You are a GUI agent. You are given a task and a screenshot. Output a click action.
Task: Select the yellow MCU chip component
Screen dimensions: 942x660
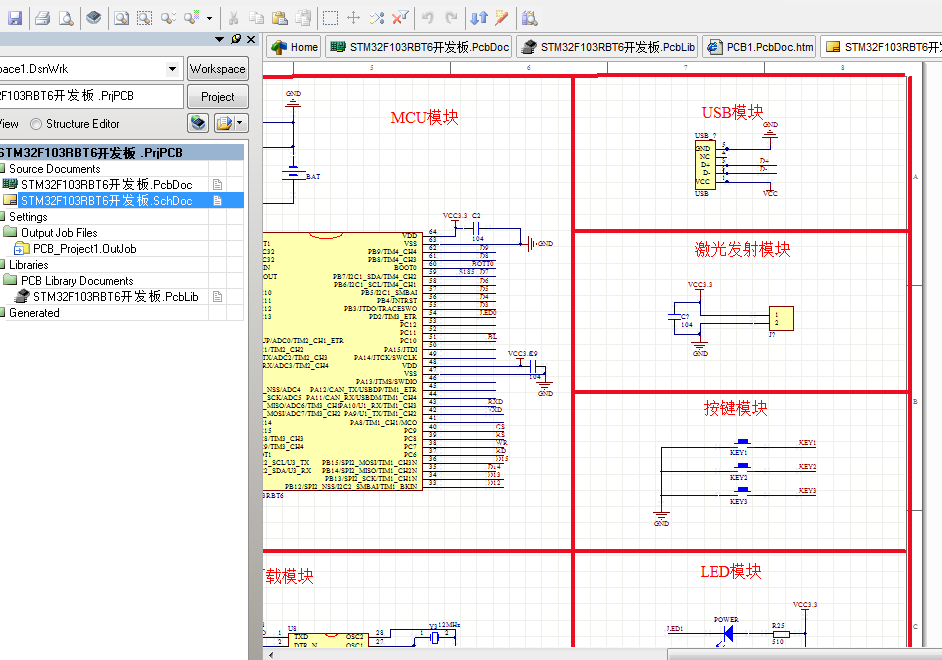342,362
